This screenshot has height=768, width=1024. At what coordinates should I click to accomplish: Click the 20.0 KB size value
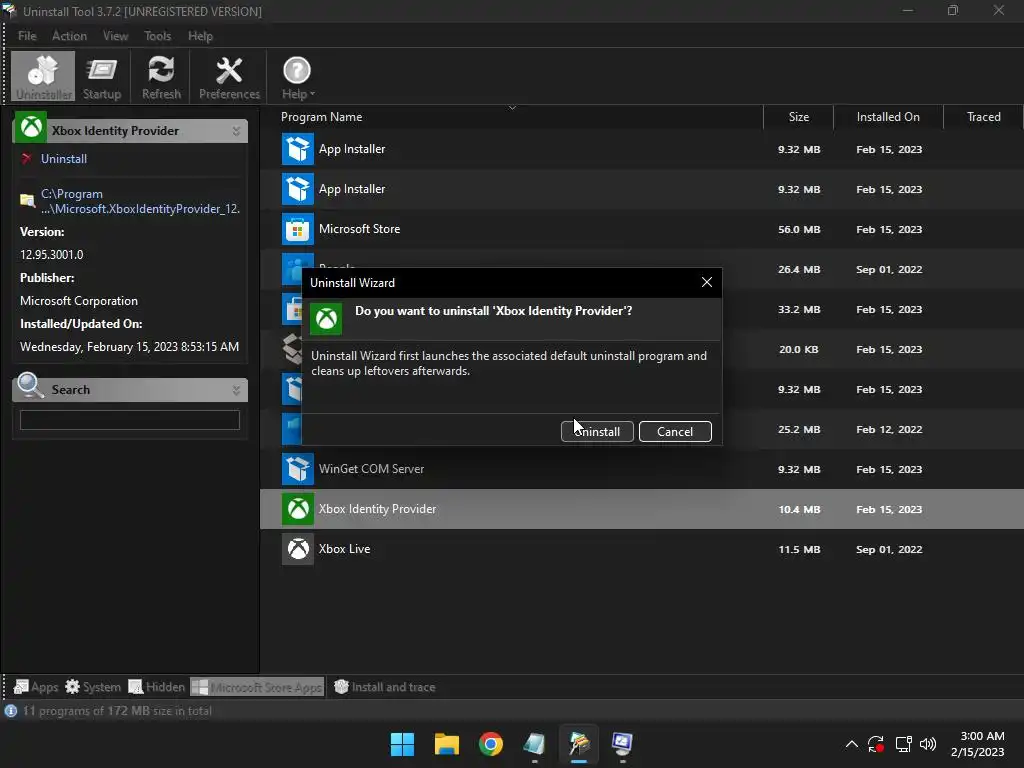(x=799, y=349)
